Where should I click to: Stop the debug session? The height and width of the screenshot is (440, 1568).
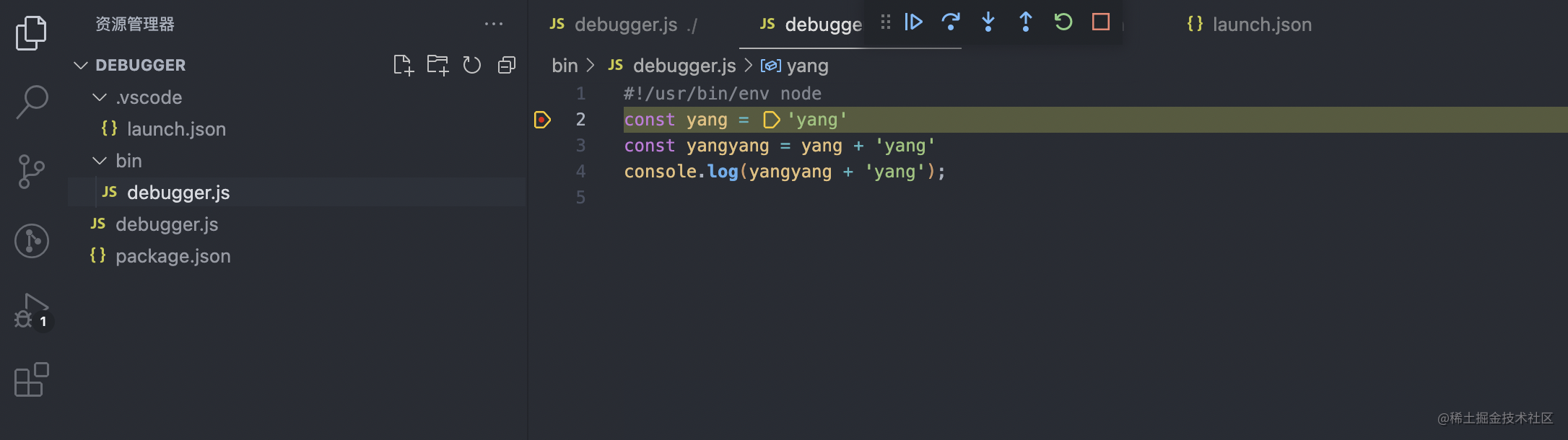pyautogui.click(x=1101, y=22)
